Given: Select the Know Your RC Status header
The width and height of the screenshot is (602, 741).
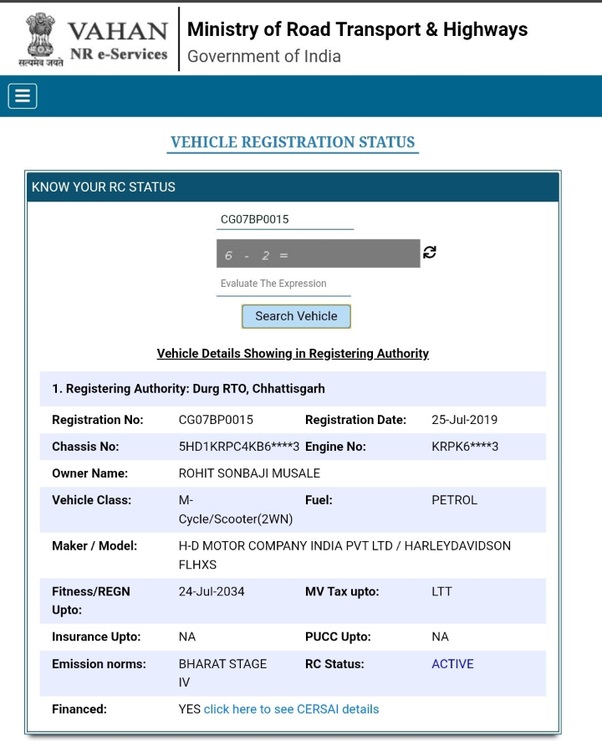Looking at the screenshot, I should coord(103,187).
